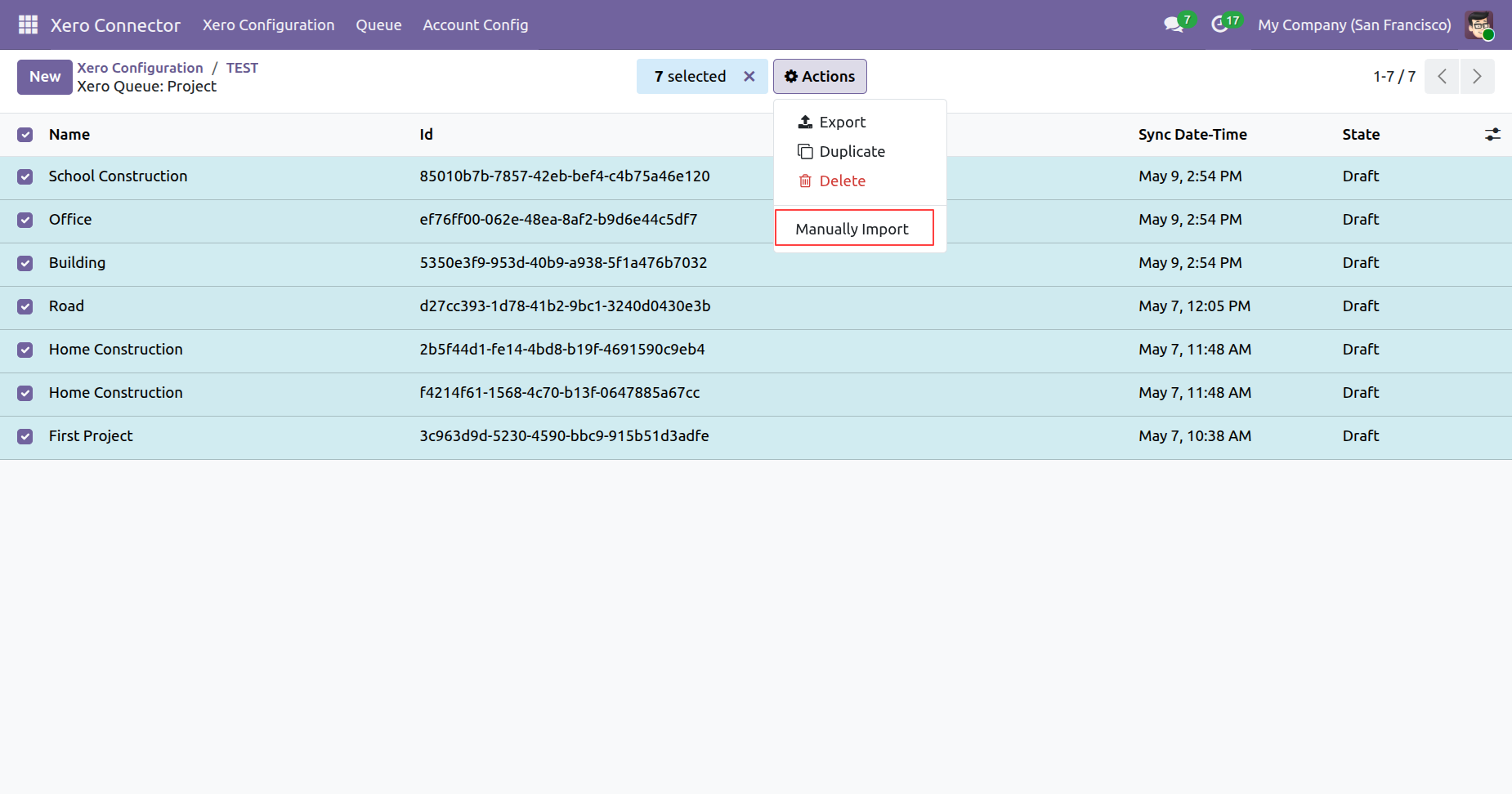Click Id f4214f61-1568-4c70-b13f-0647885a67cc
This screenshot has height=794, width=1512.
(x=560, y=392)
